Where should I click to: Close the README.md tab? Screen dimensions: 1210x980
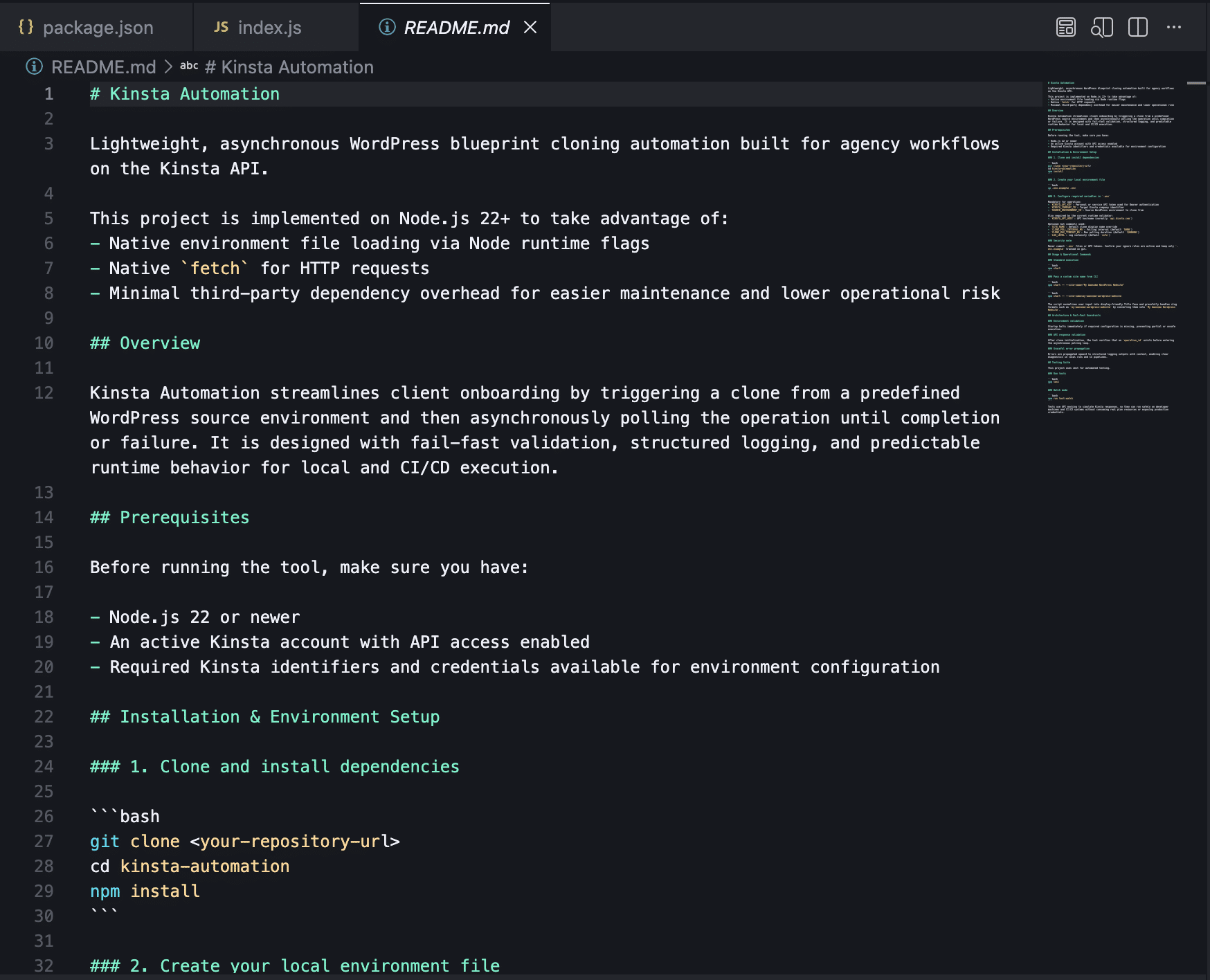point(530,27)
